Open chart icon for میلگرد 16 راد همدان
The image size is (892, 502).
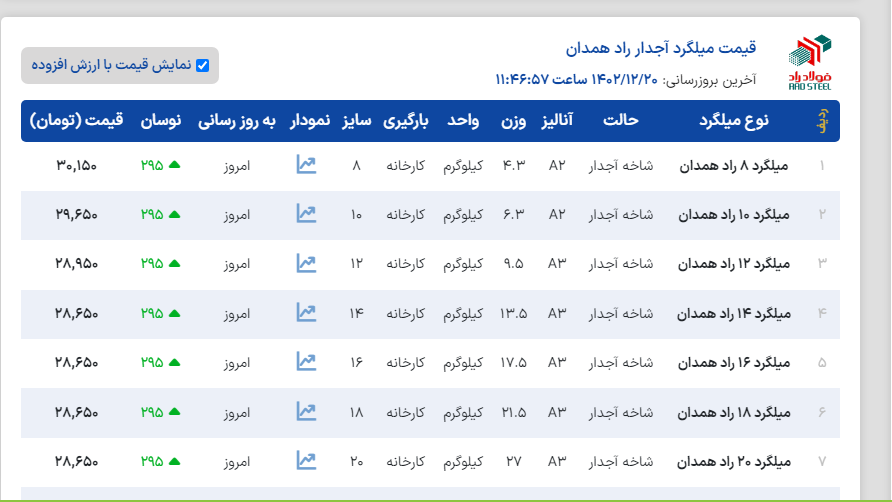tap(306, 362)
